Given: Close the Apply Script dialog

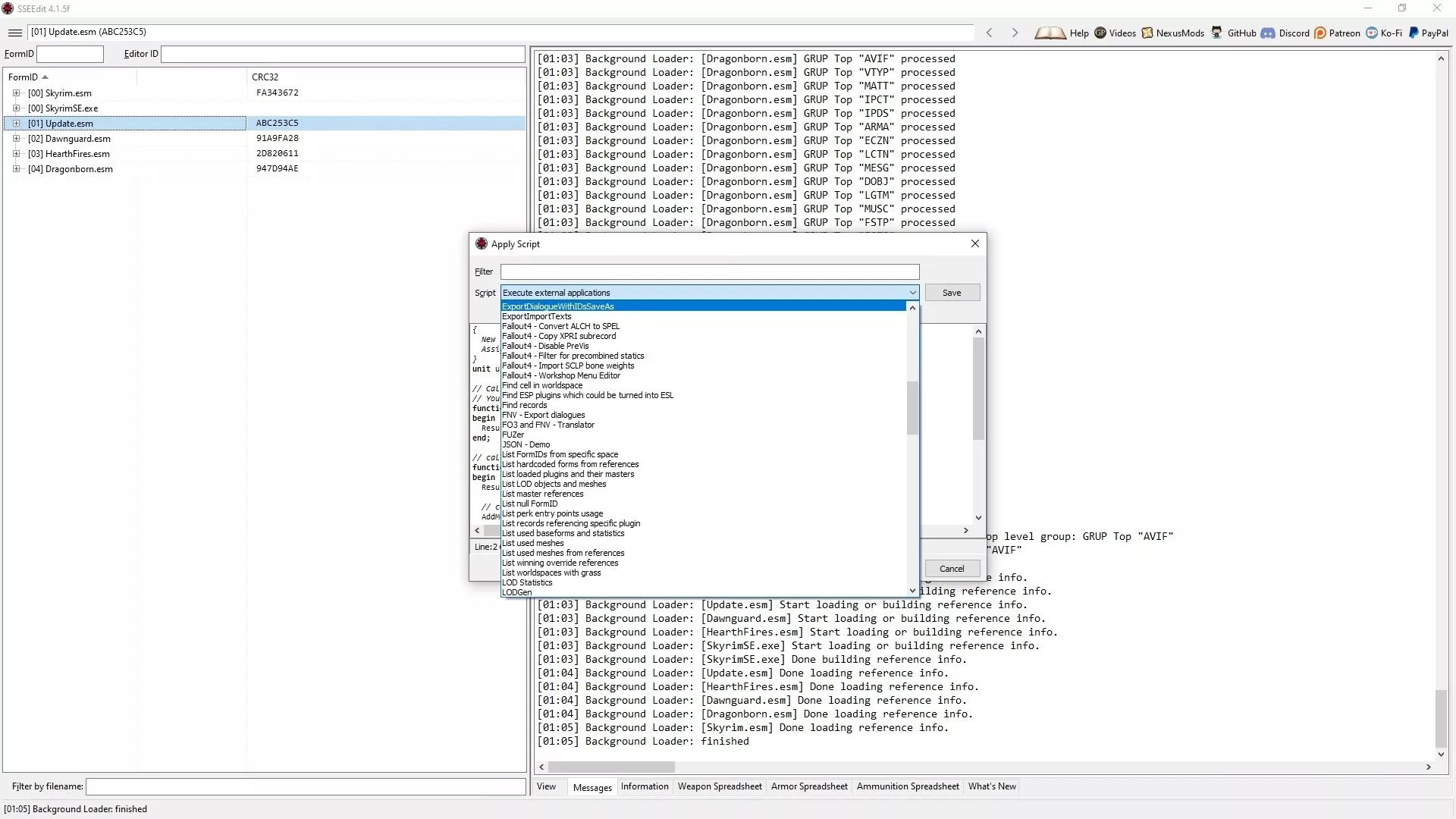Looking at the screenshot, I should coord(975,243).
